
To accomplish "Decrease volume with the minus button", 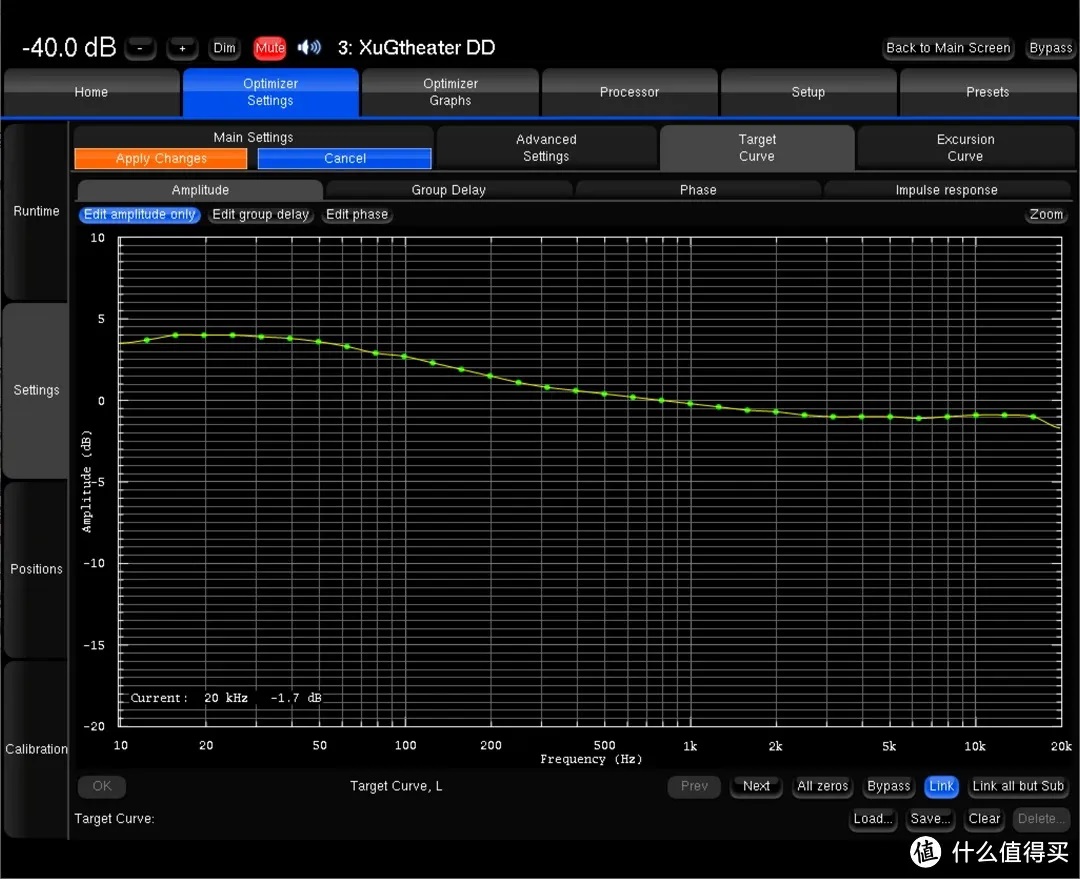I will 141,48.
